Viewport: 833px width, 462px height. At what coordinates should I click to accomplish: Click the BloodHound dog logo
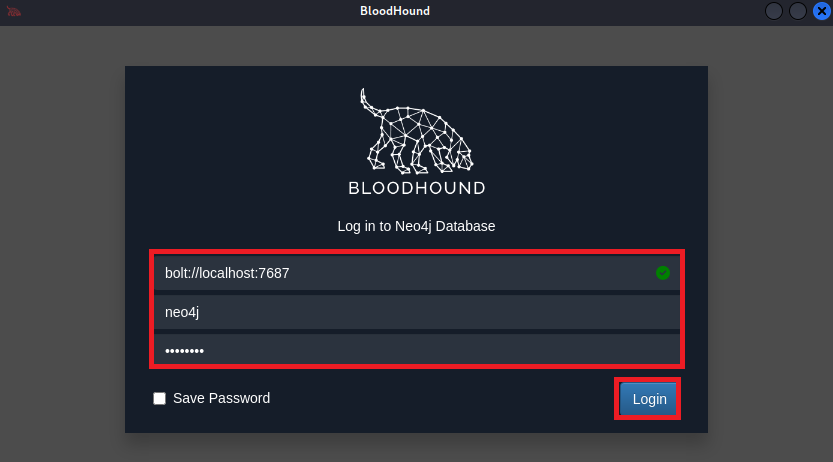coord(415,130)
